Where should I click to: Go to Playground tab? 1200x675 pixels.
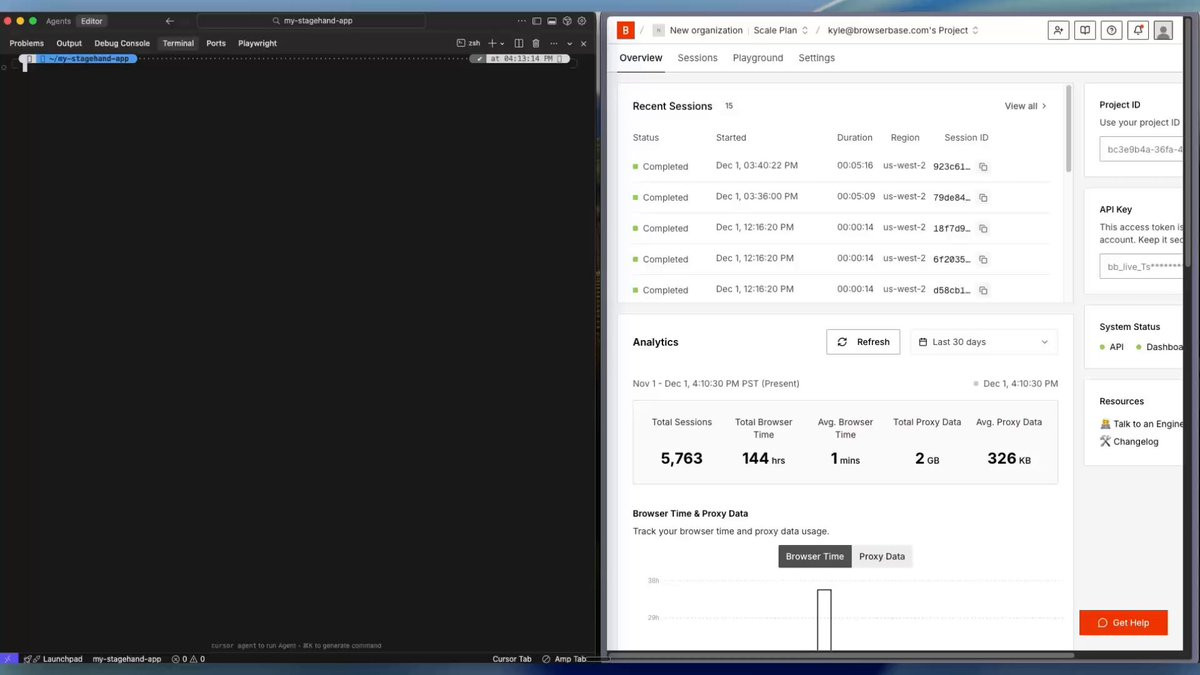(x=758, y=58)
